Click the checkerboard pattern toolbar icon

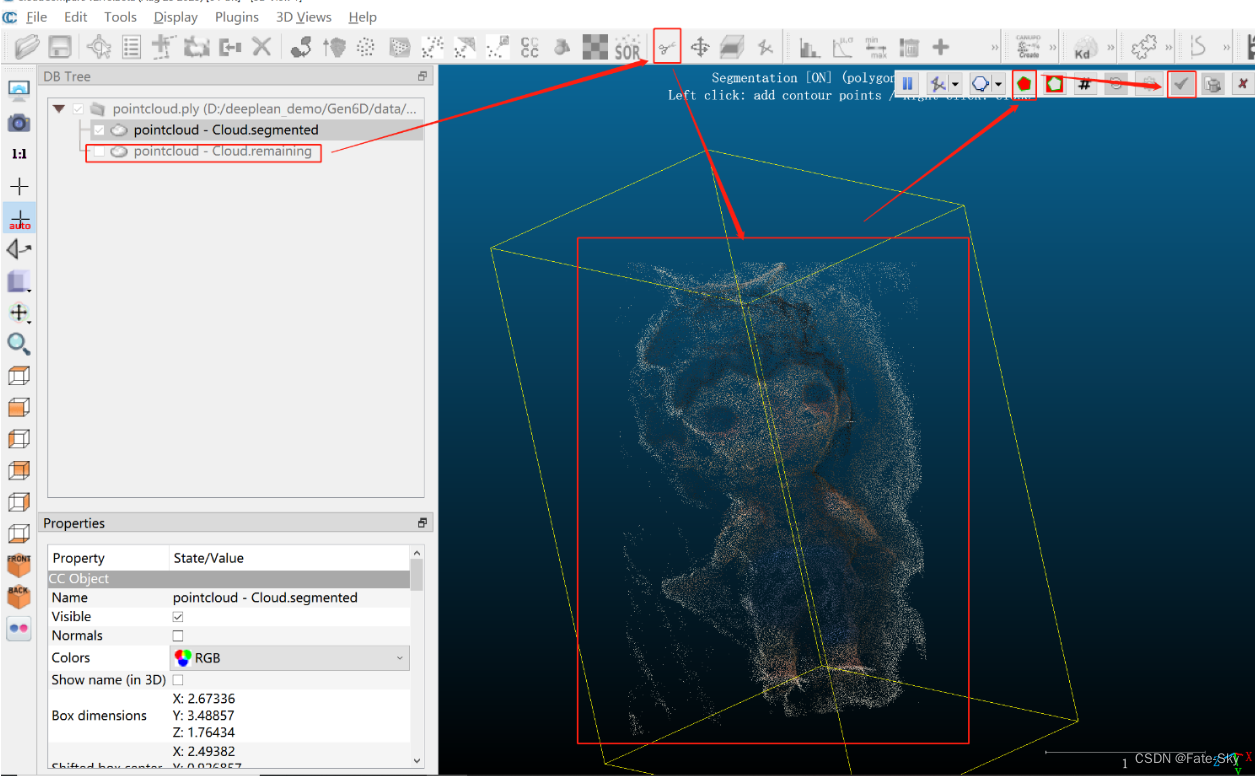point(595,46)
